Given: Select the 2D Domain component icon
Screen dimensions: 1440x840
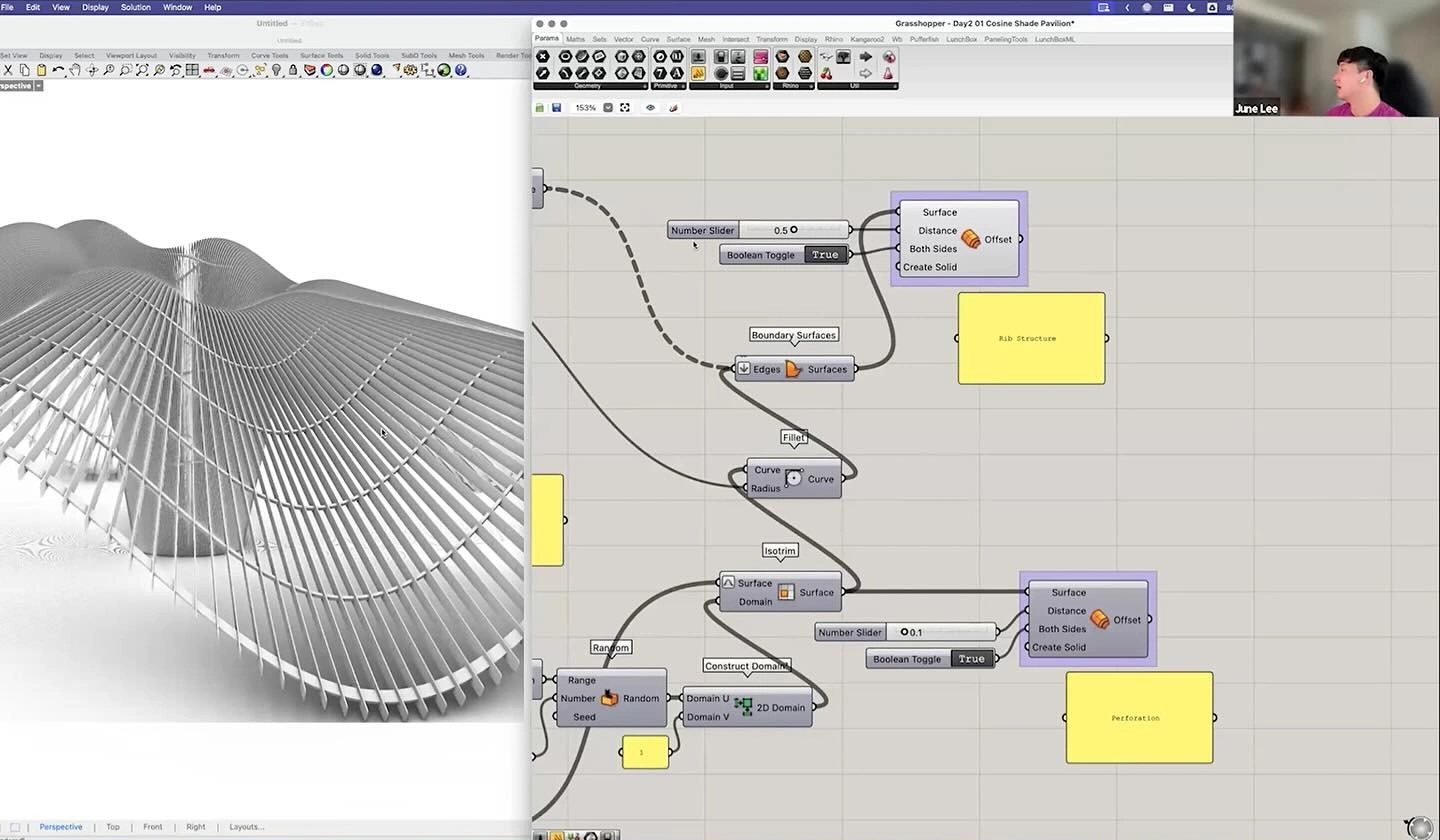Looking at the screenshot, I should [744, 707].
